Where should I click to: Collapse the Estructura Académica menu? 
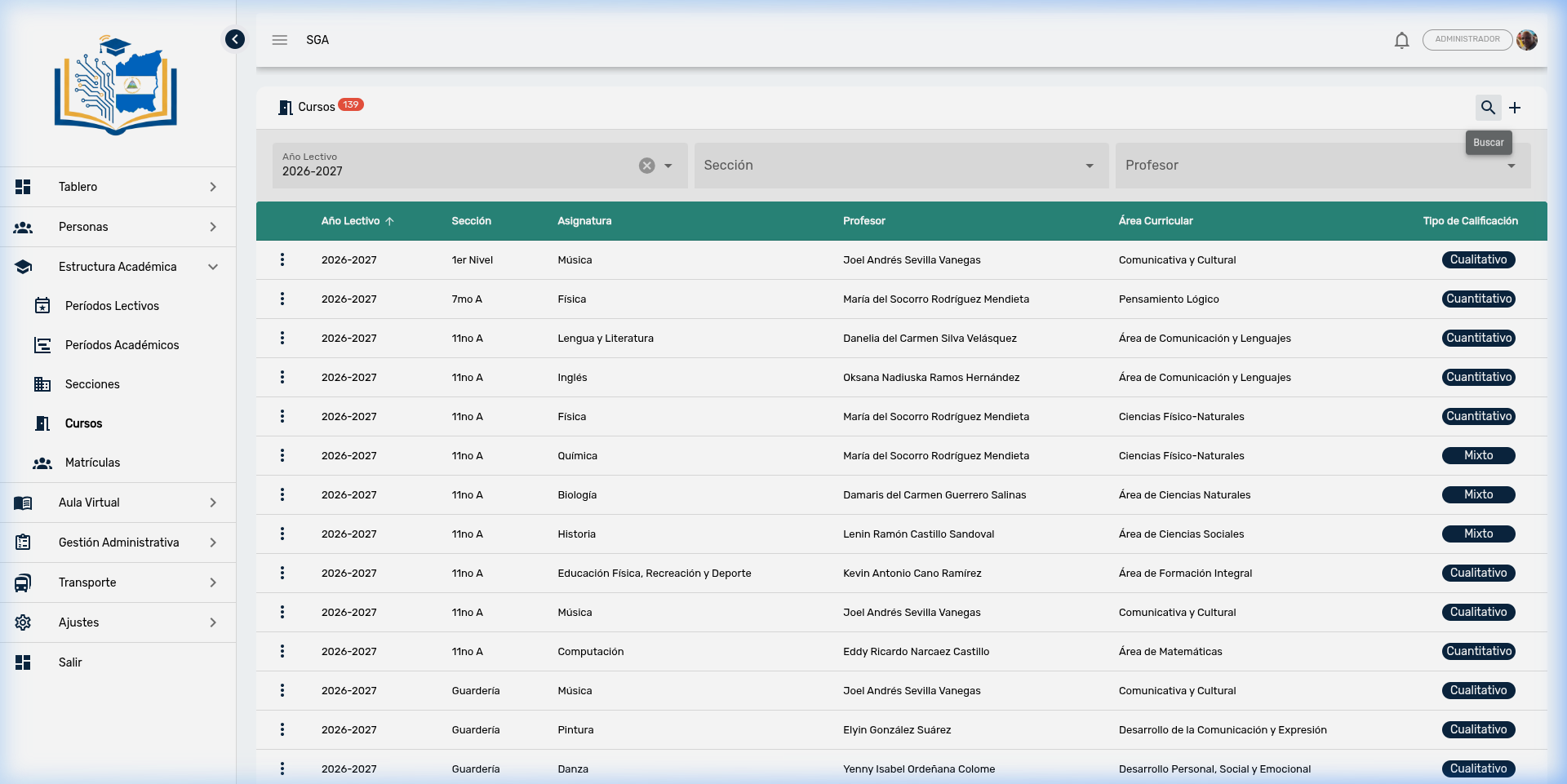tap(118, 267)
